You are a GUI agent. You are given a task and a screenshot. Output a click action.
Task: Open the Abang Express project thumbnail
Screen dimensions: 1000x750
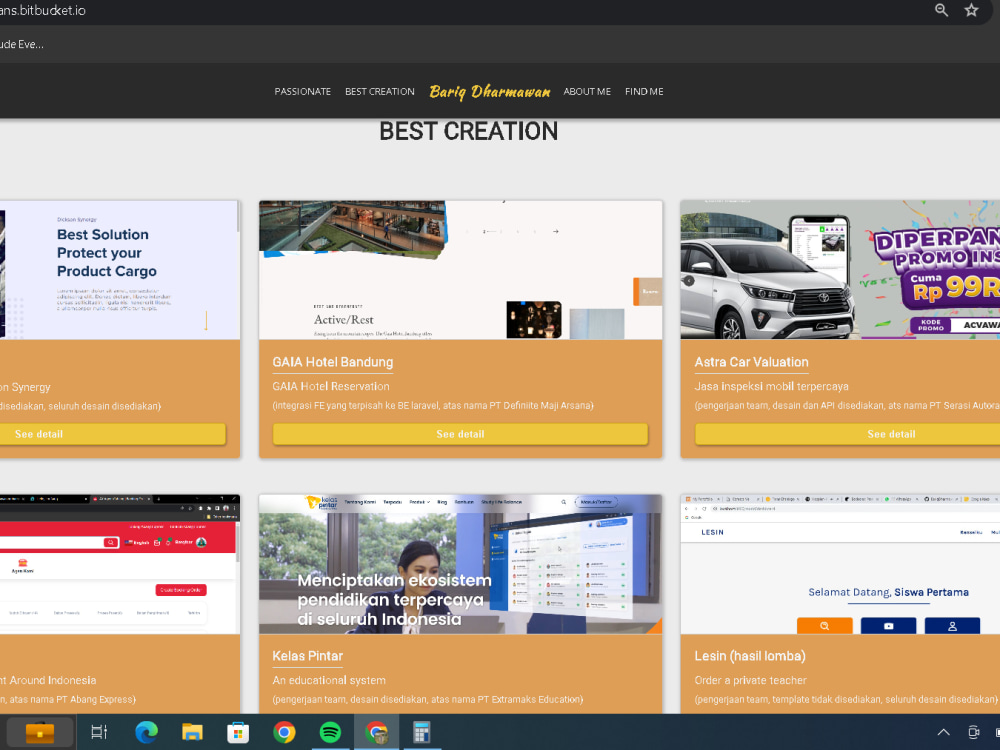(120, 564)
